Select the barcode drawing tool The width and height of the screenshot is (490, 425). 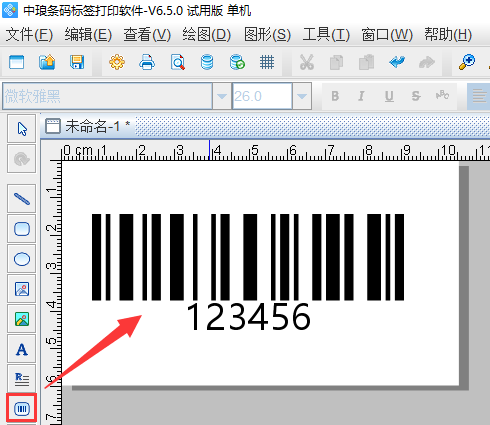[x=22, y=408]
